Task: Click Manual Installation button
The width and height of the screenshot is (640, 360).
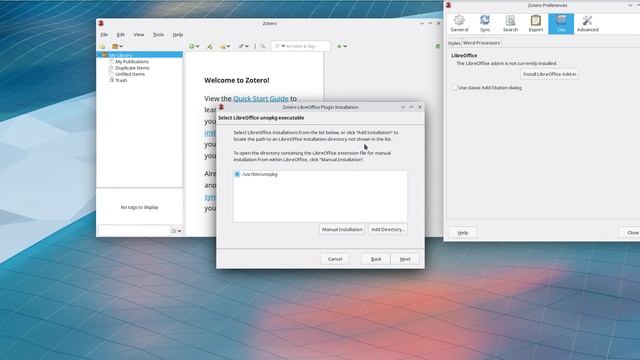Action: pos(342,229)
